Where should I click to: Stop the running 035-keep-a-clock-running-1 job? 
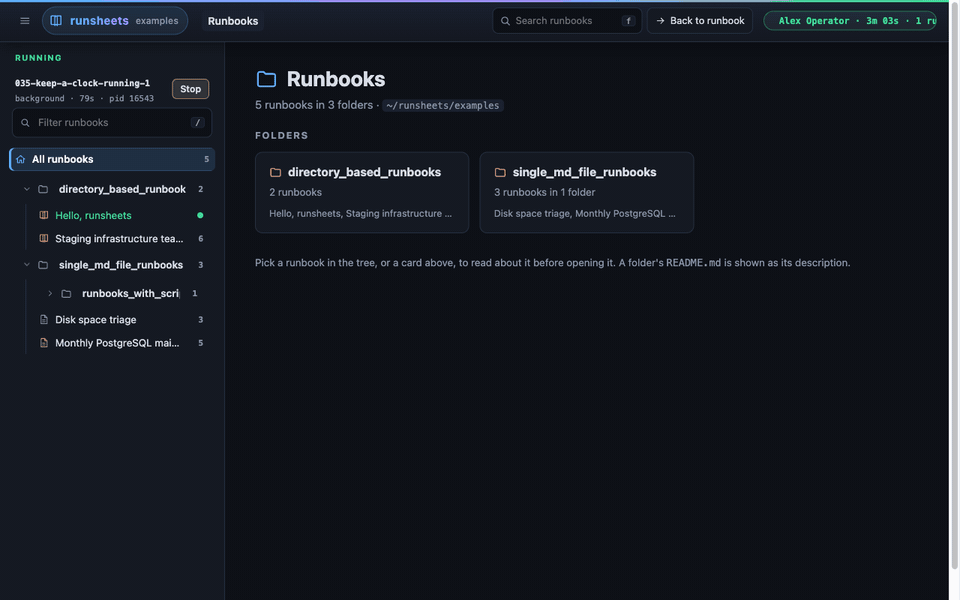(190, 89)
